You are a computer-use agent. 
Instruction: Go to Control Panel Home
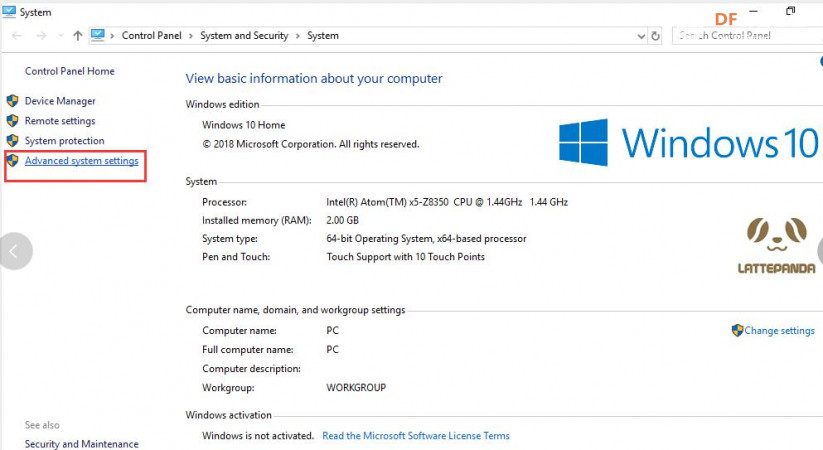(69, 71)
